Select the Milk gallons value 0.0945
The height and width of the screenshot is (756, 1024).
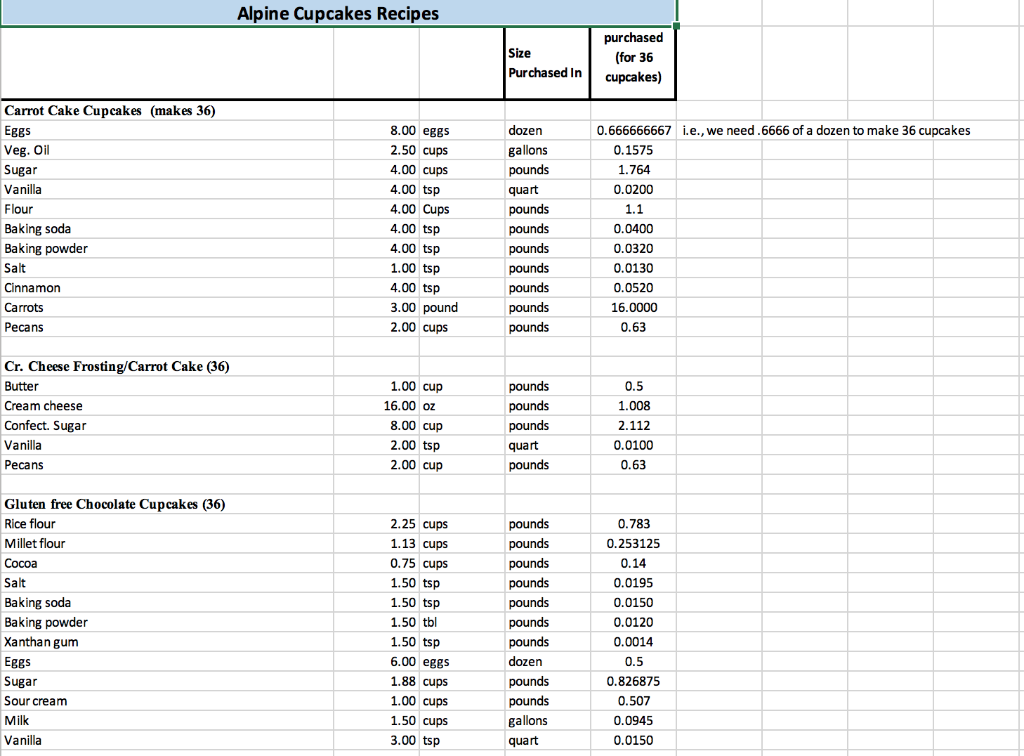[x=633, y=720]
